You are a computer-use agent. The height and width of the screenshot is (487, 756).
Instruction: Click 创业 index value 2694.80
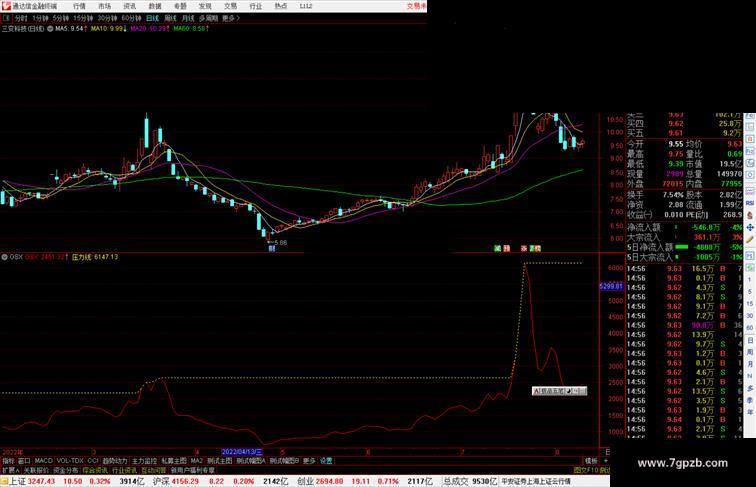tap(330, 481)
